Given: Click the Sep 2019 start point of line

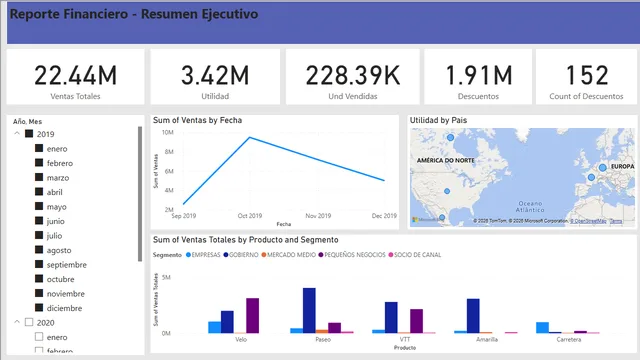Looking at the screenshot, I should (x=184, y=203).
